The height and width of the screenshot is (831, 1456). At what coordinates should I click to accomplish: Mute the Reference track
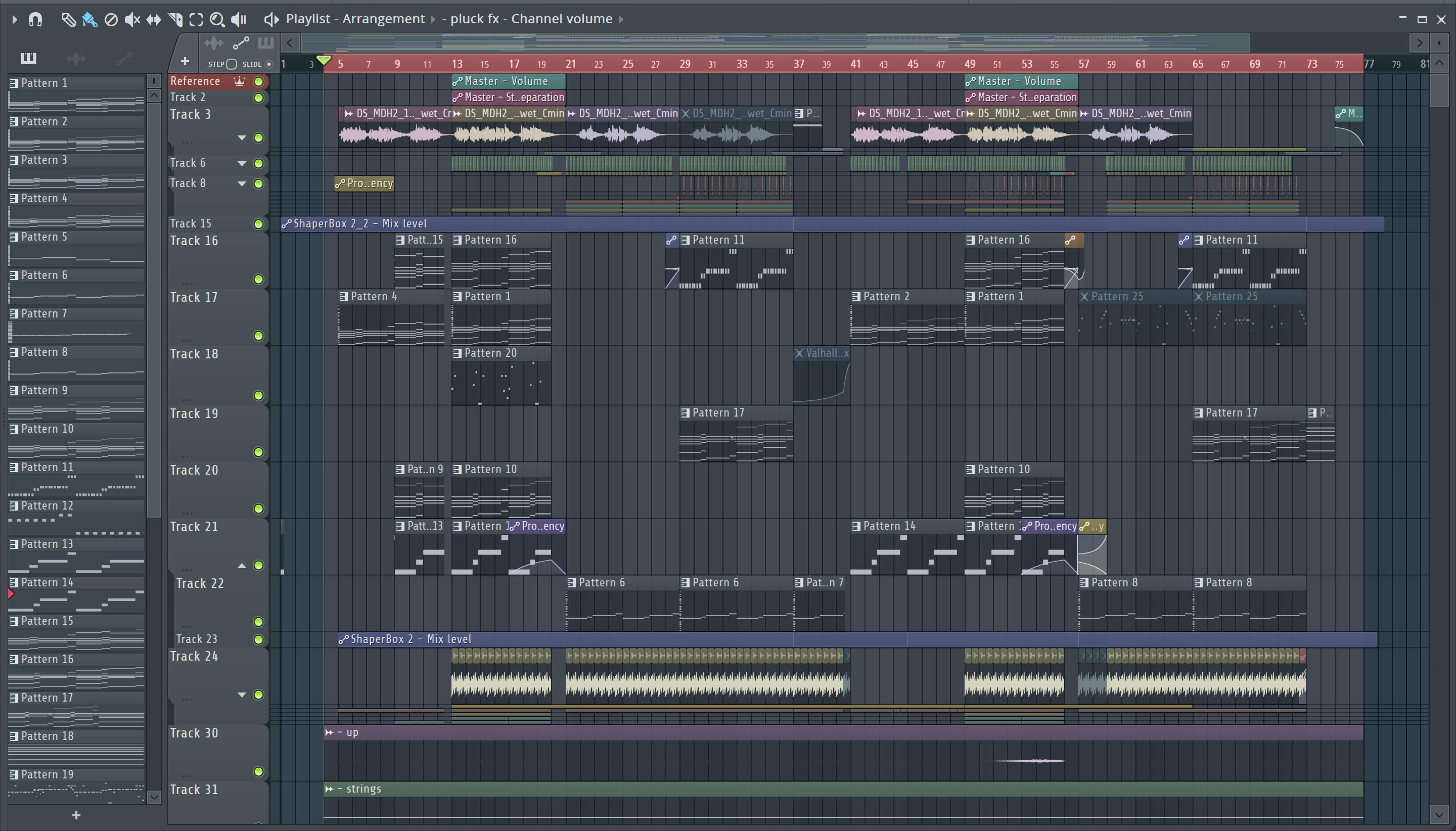258,81
